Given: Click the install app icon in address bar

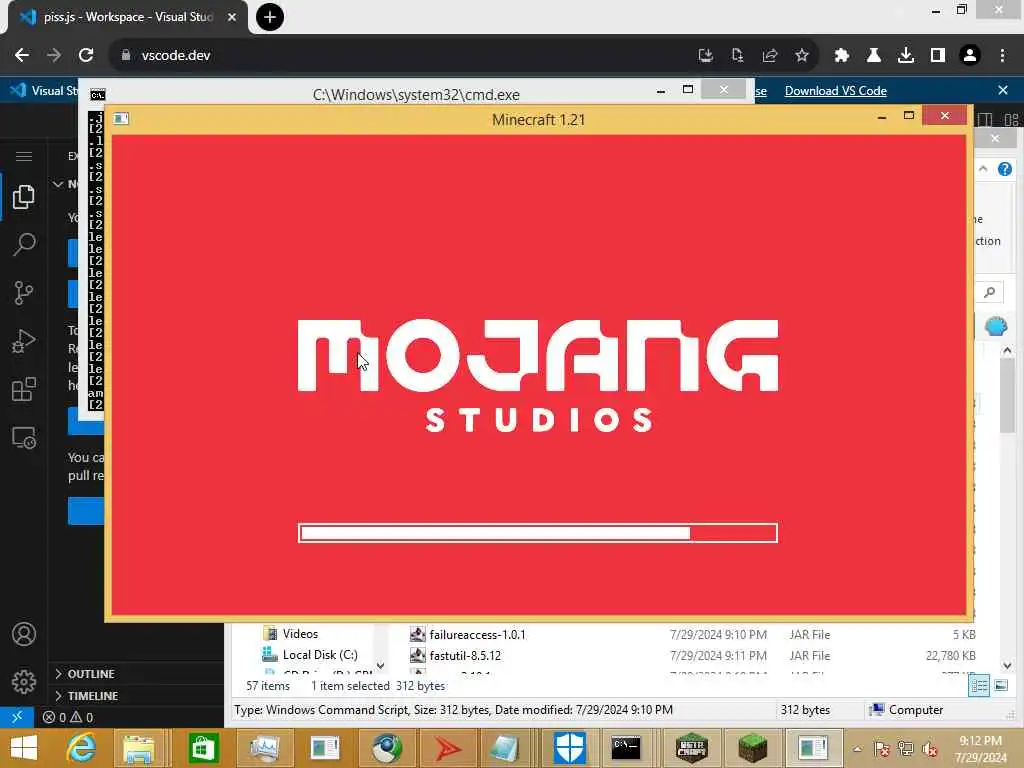Looking at the screenshot, I should (x=705, y=56).
